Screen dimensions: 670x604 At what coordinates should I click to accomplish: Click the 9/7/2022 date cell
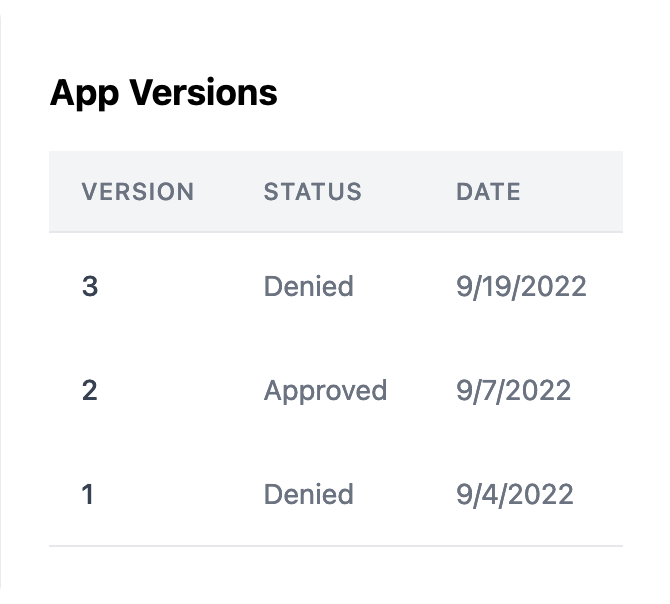[x=513, y=390]
